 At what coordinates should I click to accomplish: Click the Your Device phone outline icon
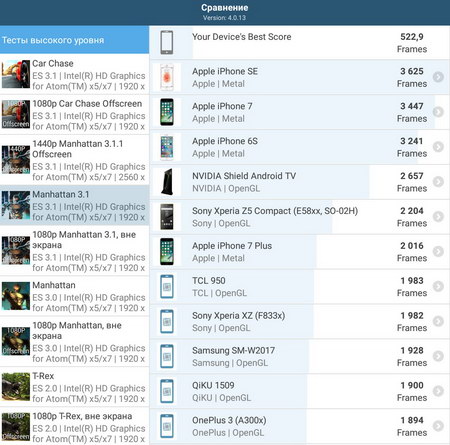(x=167, y=42)
